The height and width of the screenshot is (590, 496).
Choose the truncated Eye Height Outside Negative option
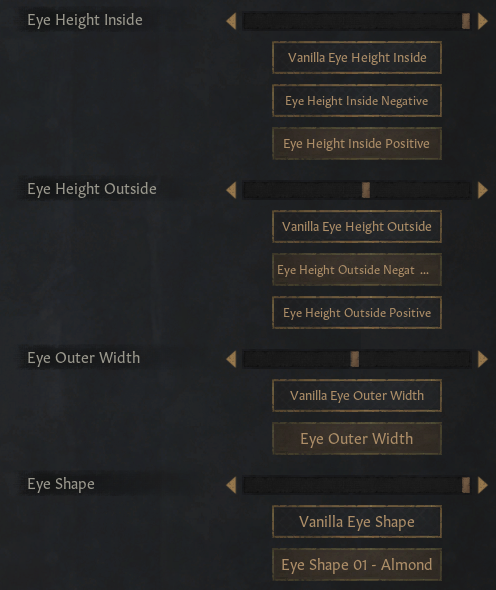[357, 269]
